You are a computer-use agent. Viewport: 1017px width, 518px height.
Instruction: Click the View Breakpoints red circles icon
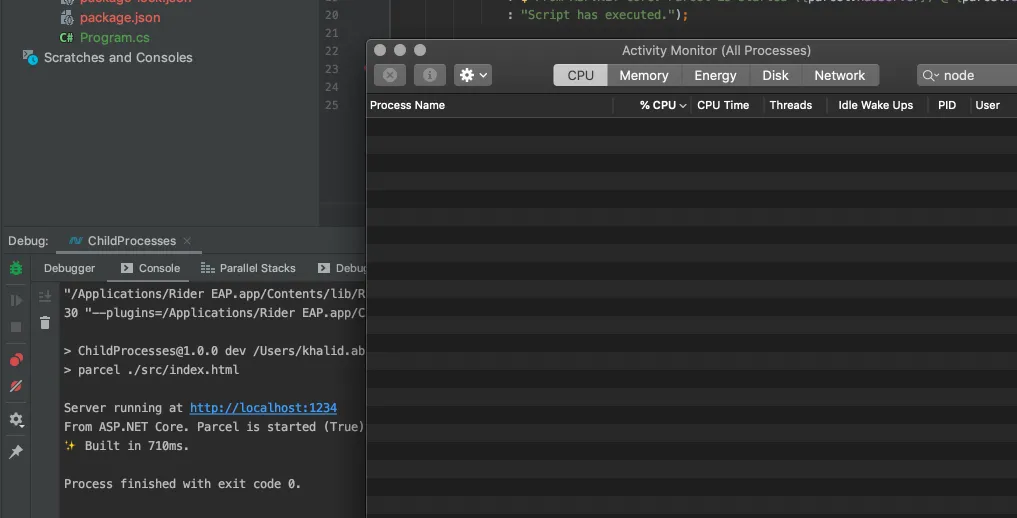[16, 360]
